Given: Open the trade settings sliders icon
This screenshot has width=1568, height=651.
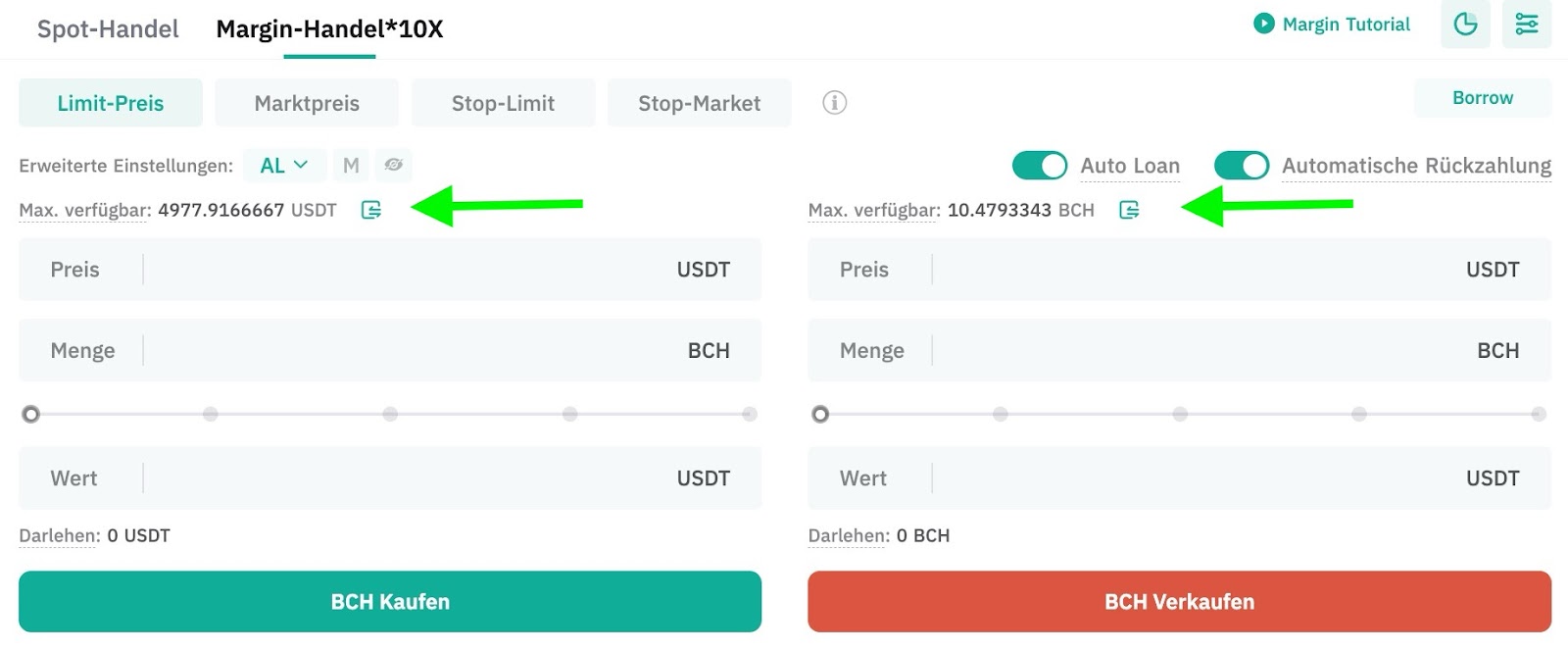Looking at the screenshot, I should coord(1526,25).
